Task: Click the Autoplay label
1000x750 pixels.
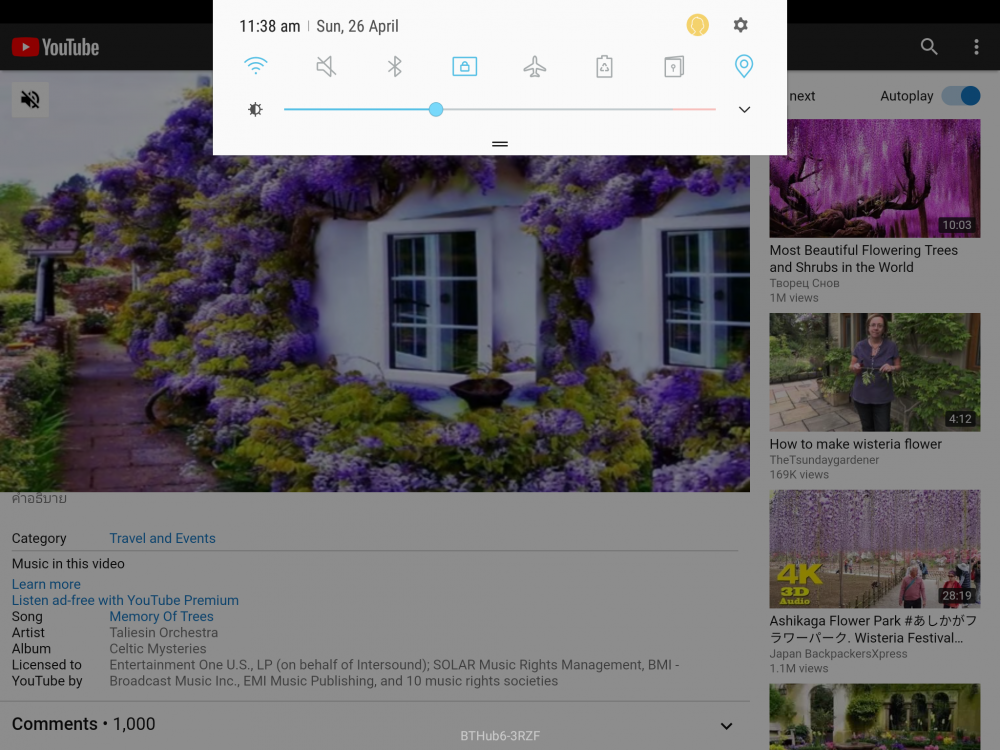Action: tap(906, 96)
